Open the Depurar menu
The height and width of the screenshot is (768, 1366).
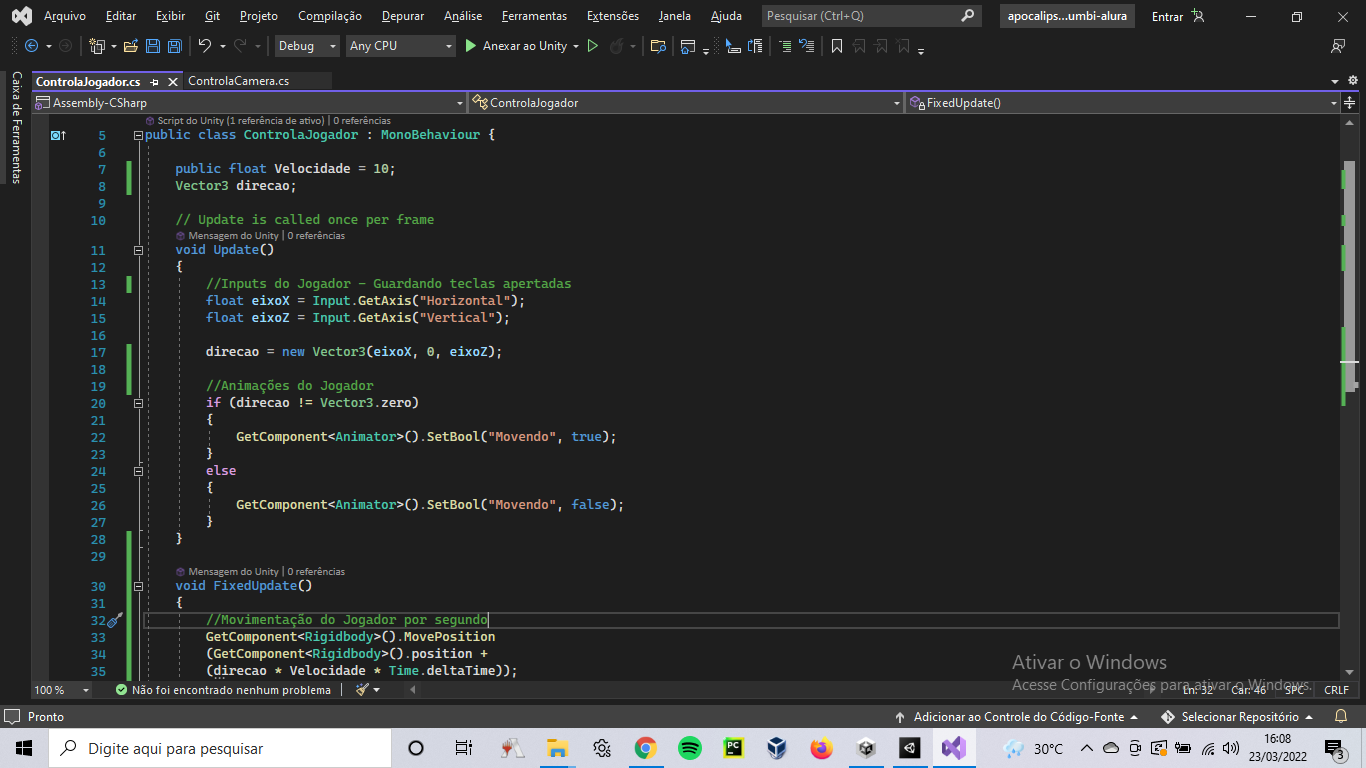(403, 16)
